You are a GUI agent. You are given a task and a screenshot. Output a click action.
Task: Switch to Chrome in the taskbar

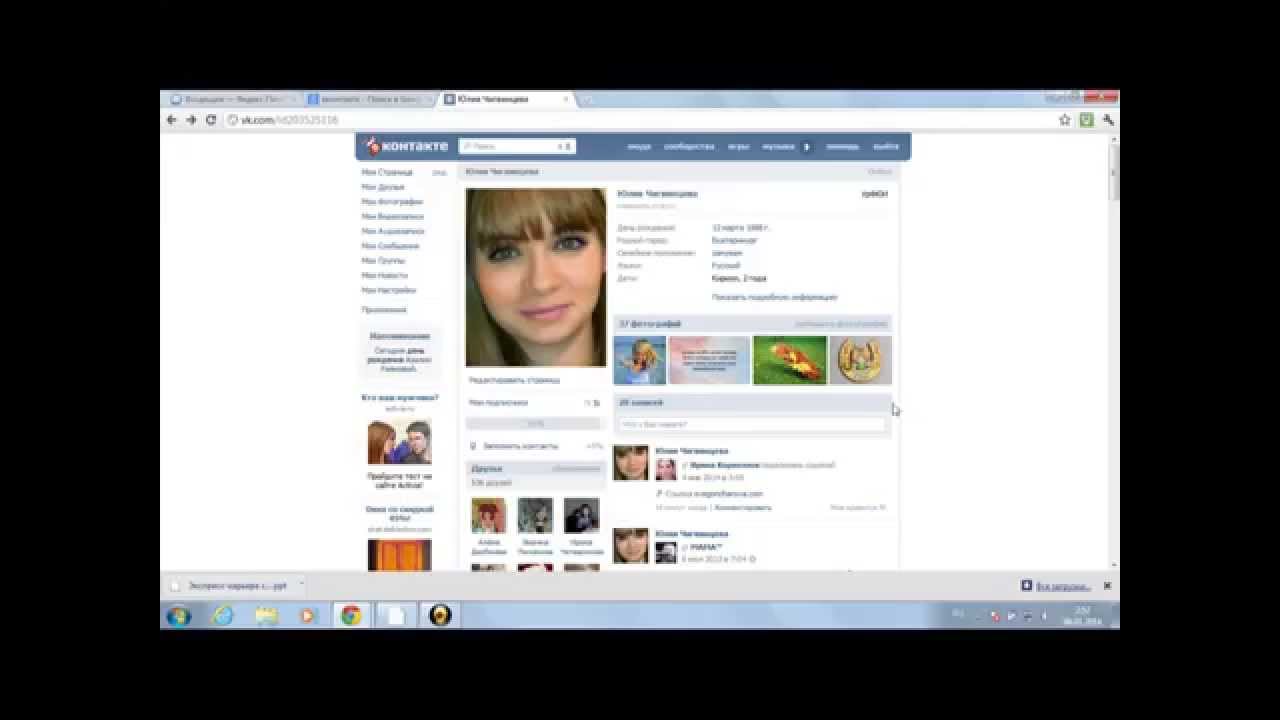(x=351, y=615)
